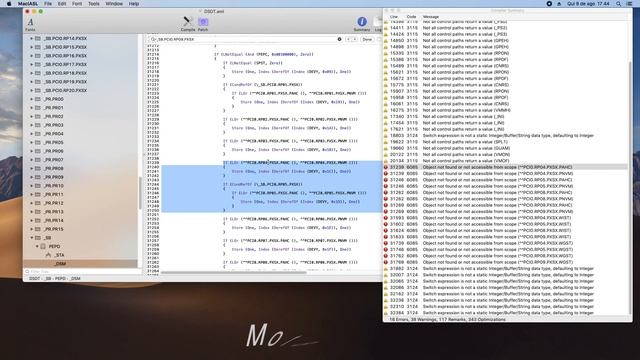Select _SB.PCI0.RP19.PXSX folder icon
This screenshot has height=360, width=640.
38,82
